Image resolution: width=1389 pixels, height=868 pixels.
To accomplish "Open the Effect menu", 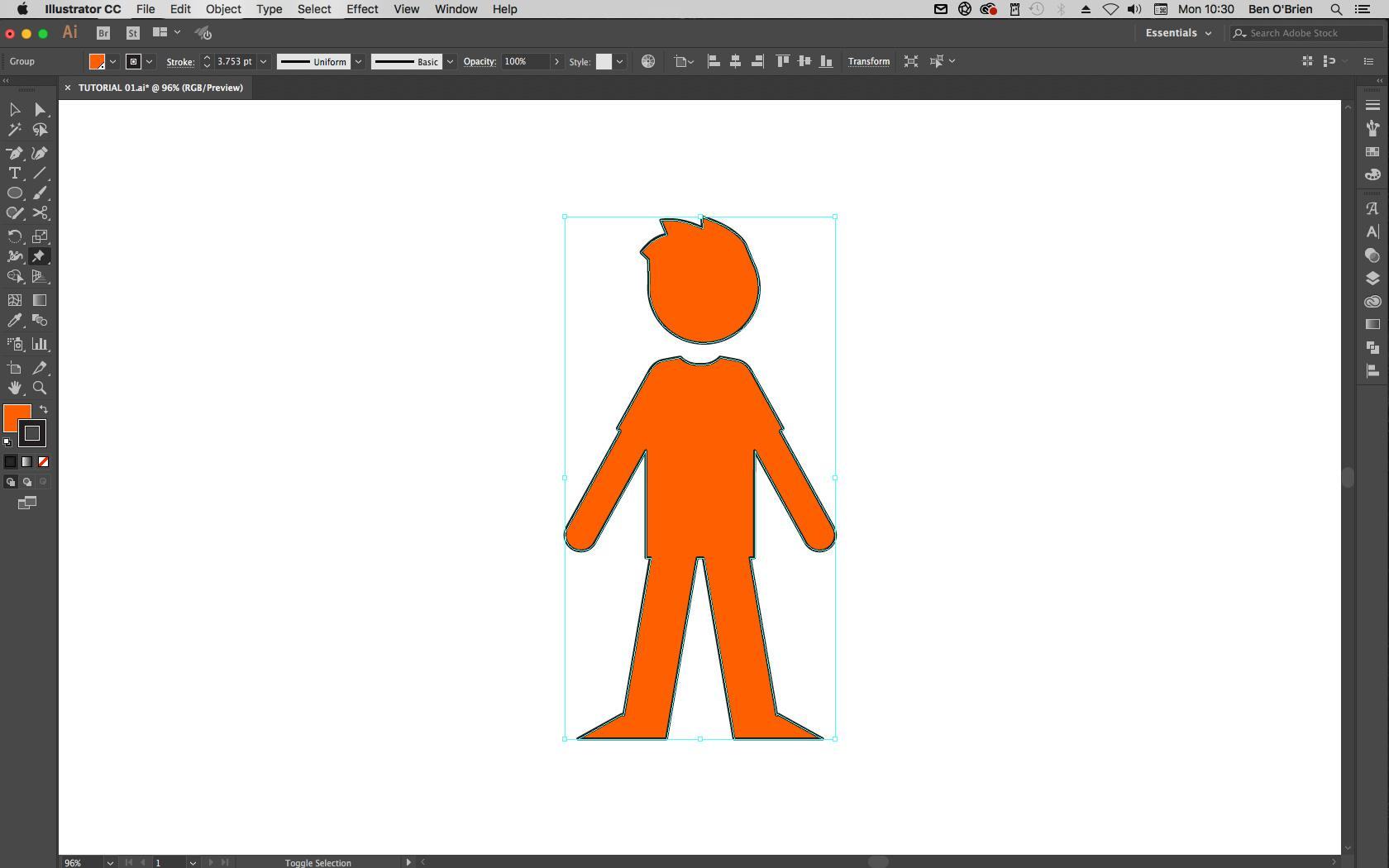I will tap(362, 9).
